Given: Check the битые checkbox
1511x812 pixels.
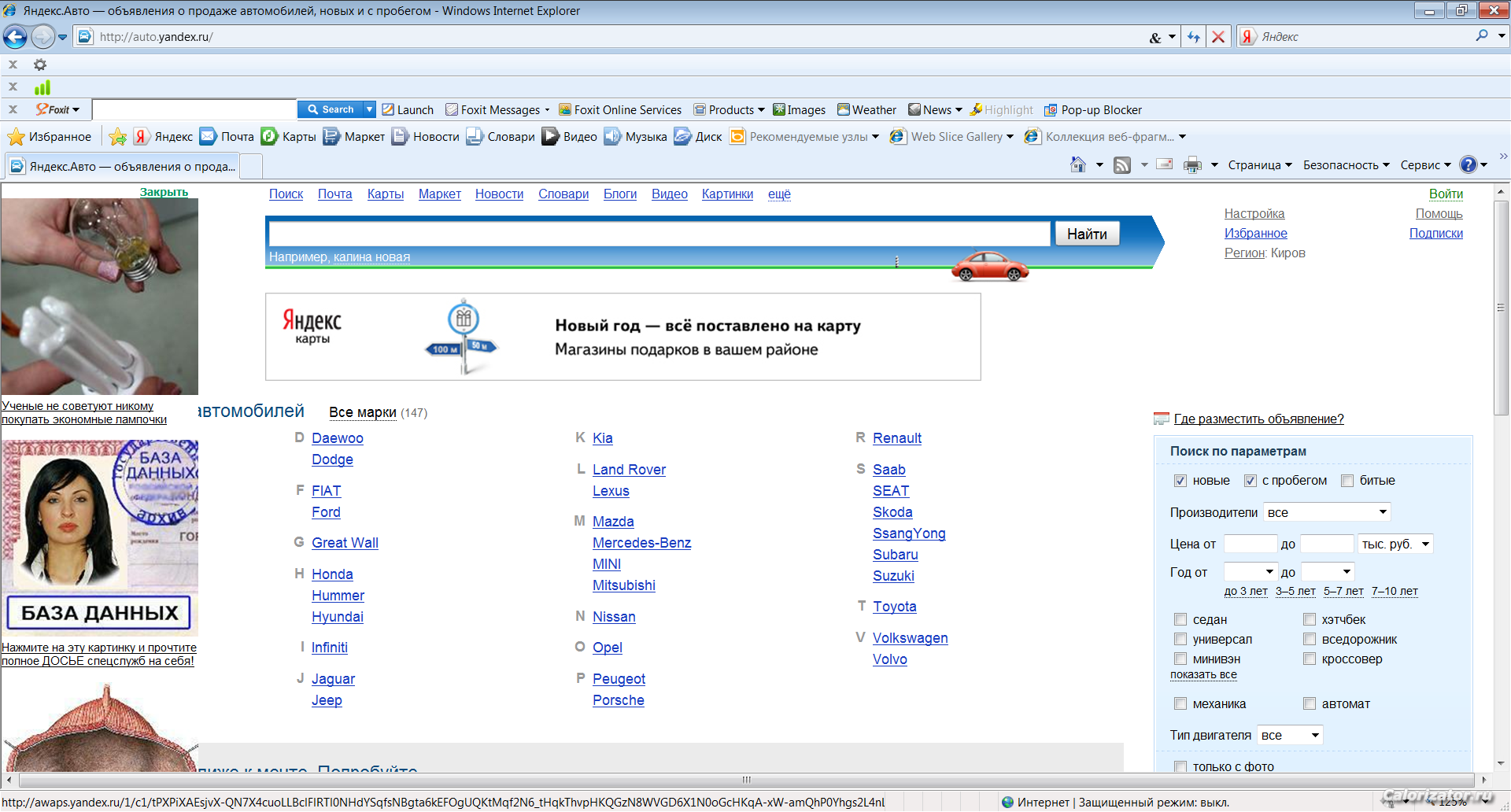Looking at the screenshot, I should tap(1347, 481).
